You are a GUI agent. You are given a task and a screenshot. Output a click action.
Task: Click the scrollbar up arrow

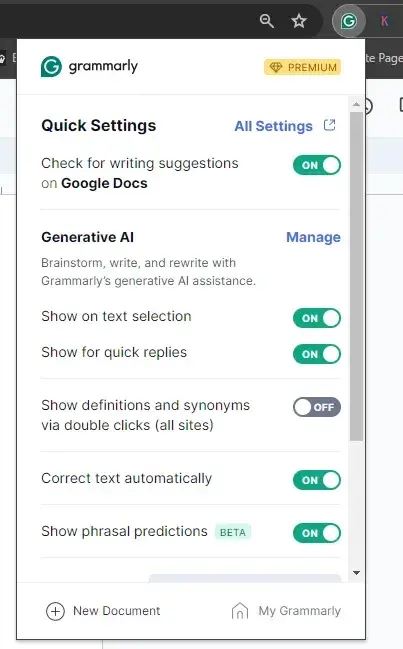tap(356, 104)
